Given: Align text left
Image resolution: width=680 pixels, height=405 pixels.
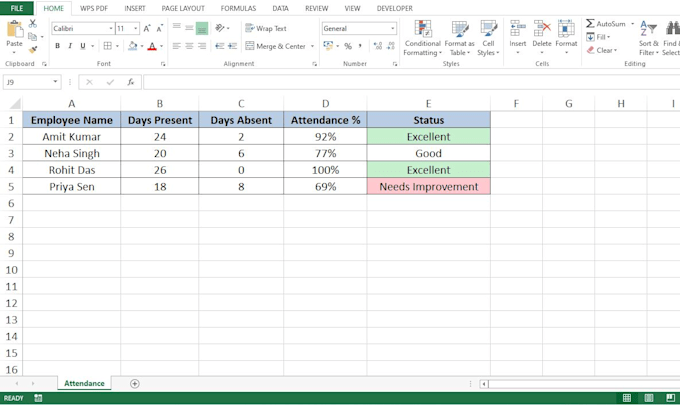Looking at the screenshot, I should pyautogui.click(x=177, y=46).
